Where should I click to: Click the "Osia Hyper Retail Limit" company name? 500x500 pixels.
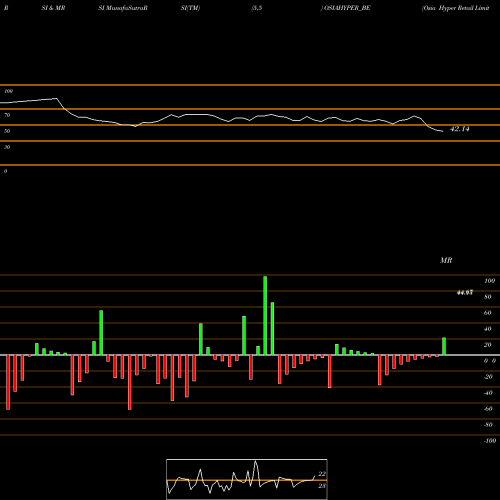pyautogui.click(x=455, y=8)
